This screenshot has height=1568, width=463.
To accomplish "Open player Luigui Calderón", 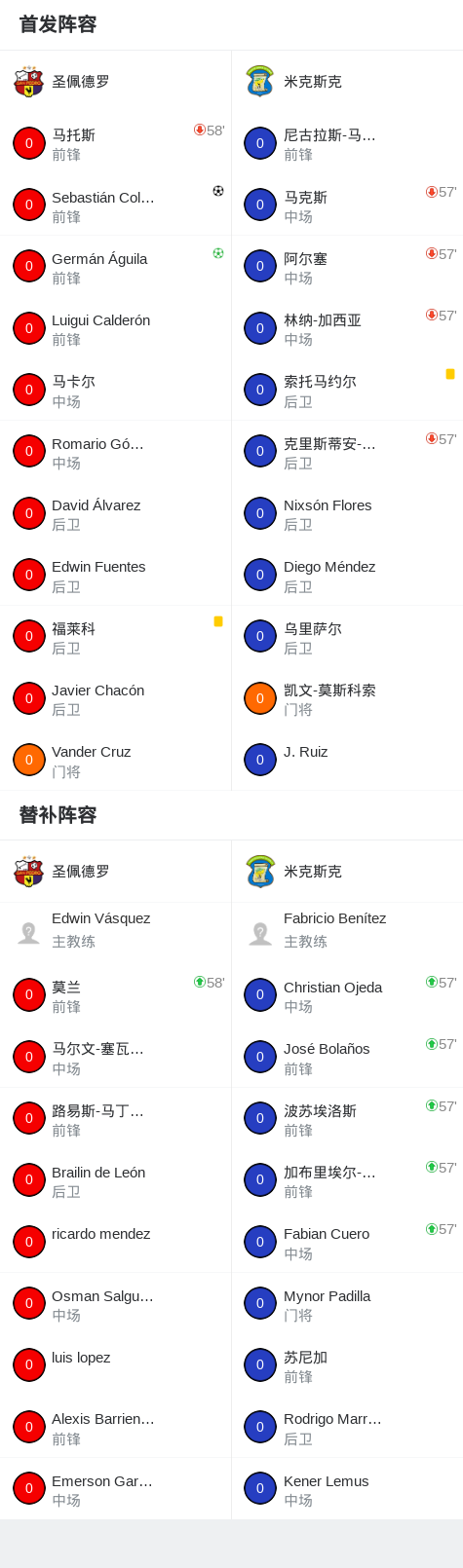I will pyautogui.click(x=115, y=328).
